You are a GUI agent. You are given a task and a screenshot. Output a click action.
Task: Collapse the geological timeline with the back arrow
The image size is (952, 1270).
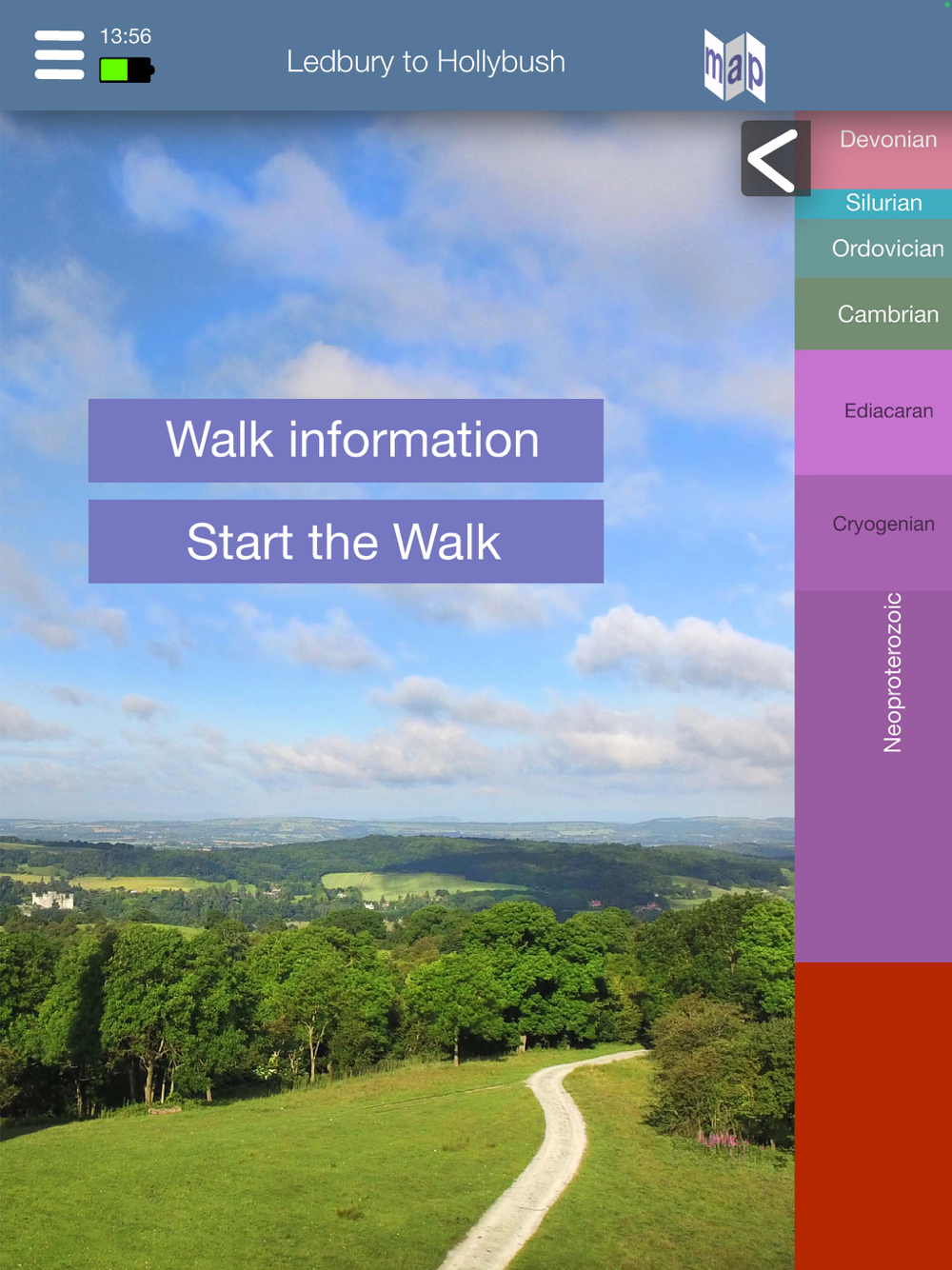pos(775,159)
